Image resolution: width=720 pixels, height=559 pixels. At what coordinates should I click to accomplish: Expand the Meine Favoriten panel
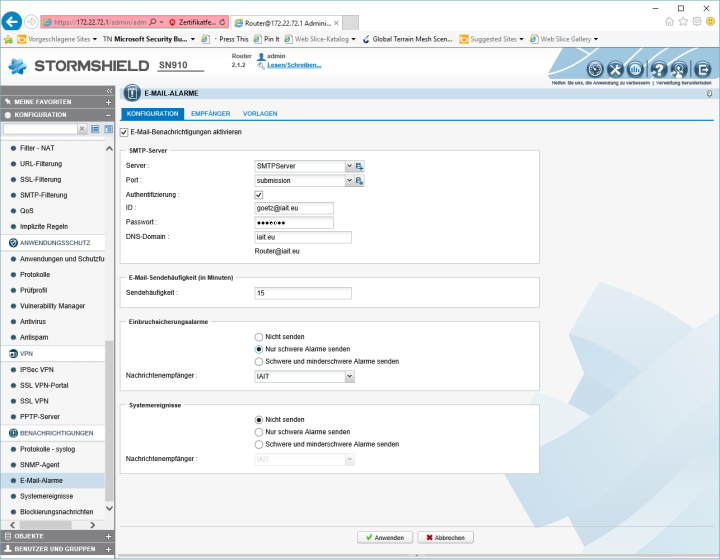(x=109, y=102)
